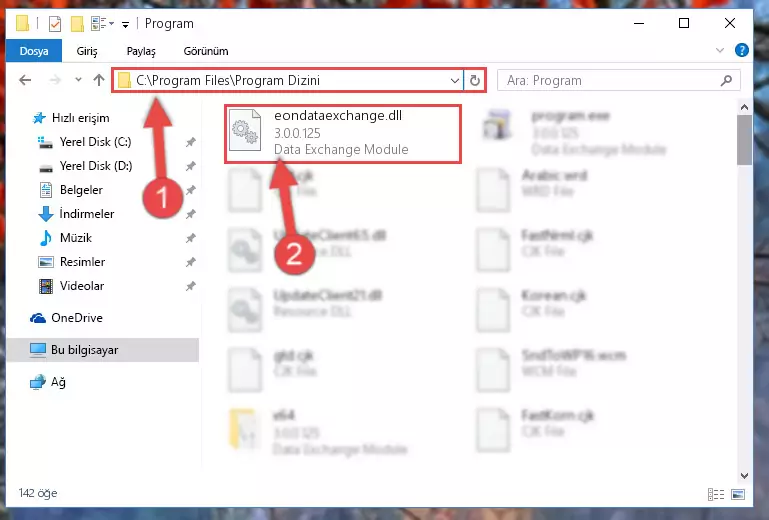
Task: Click New Folder icon in title bar
Action: click(x=77, y=24)
